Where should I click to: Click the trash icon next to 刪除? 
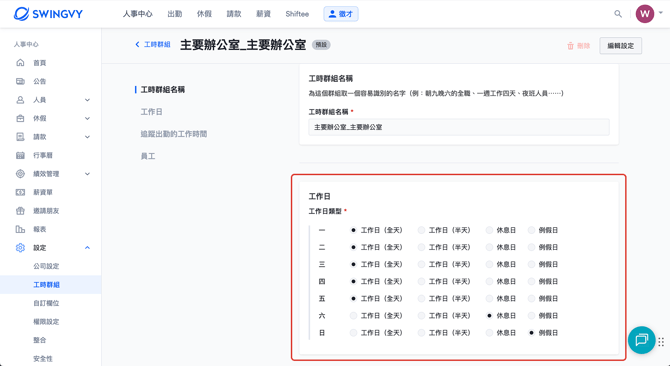point(570,46)
